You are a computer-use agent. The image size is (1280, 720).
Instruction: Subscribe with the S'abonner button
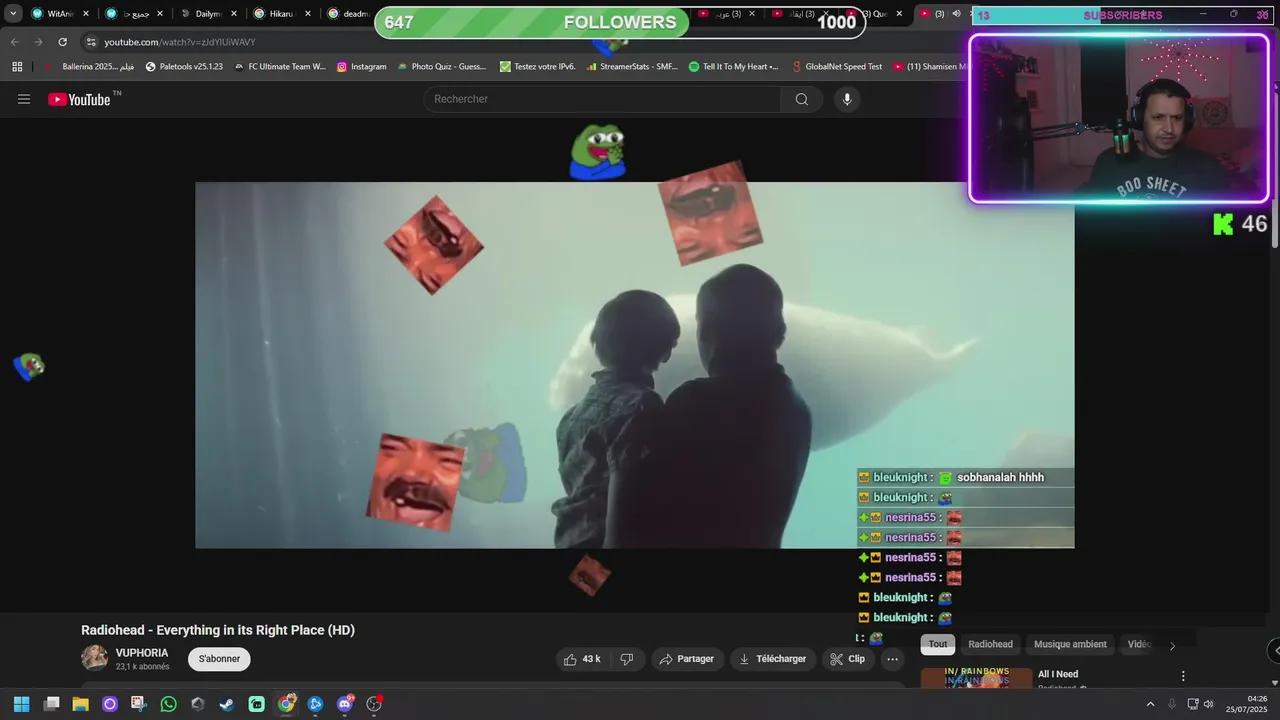click(x=219, y=659)
